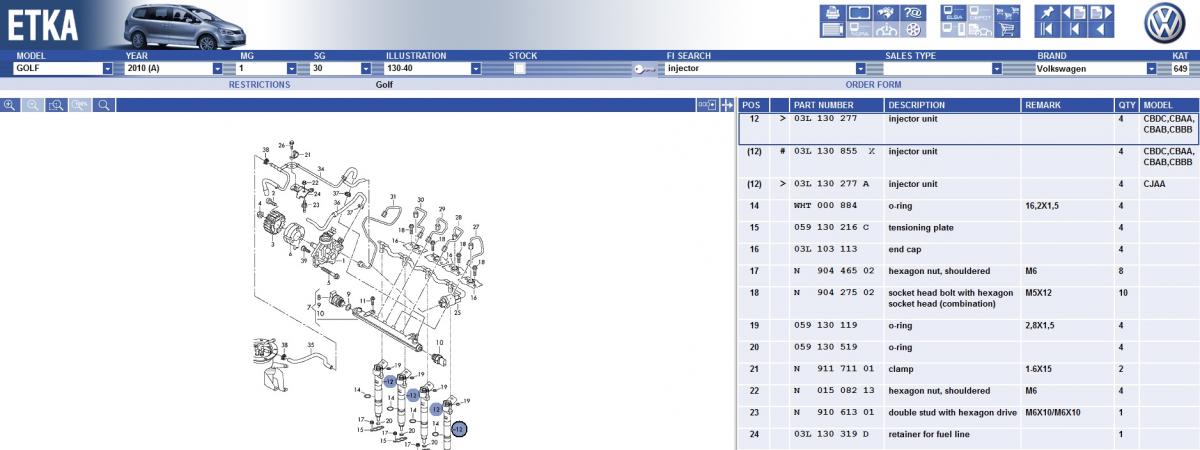Viewport: 1200px width, 450px height.
Task: Open the ELSA link icon
Action: (x=953, y=13)
